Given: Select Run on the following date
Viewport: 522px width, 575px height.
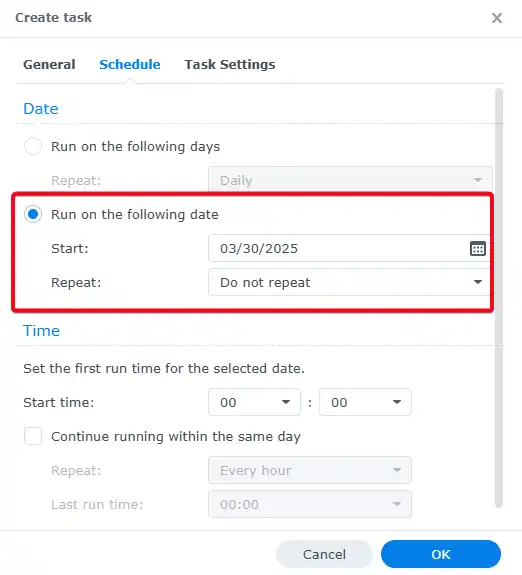Looking at the screenshot, I should coord(33,214).
